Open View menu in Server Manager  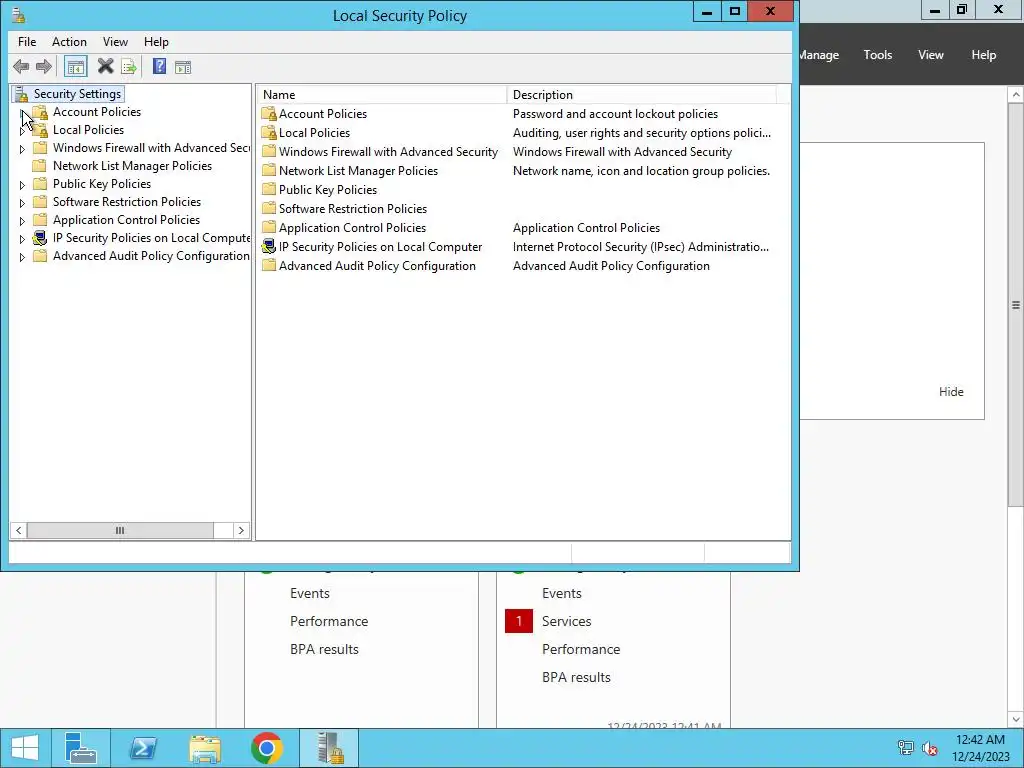click(931, 55)
